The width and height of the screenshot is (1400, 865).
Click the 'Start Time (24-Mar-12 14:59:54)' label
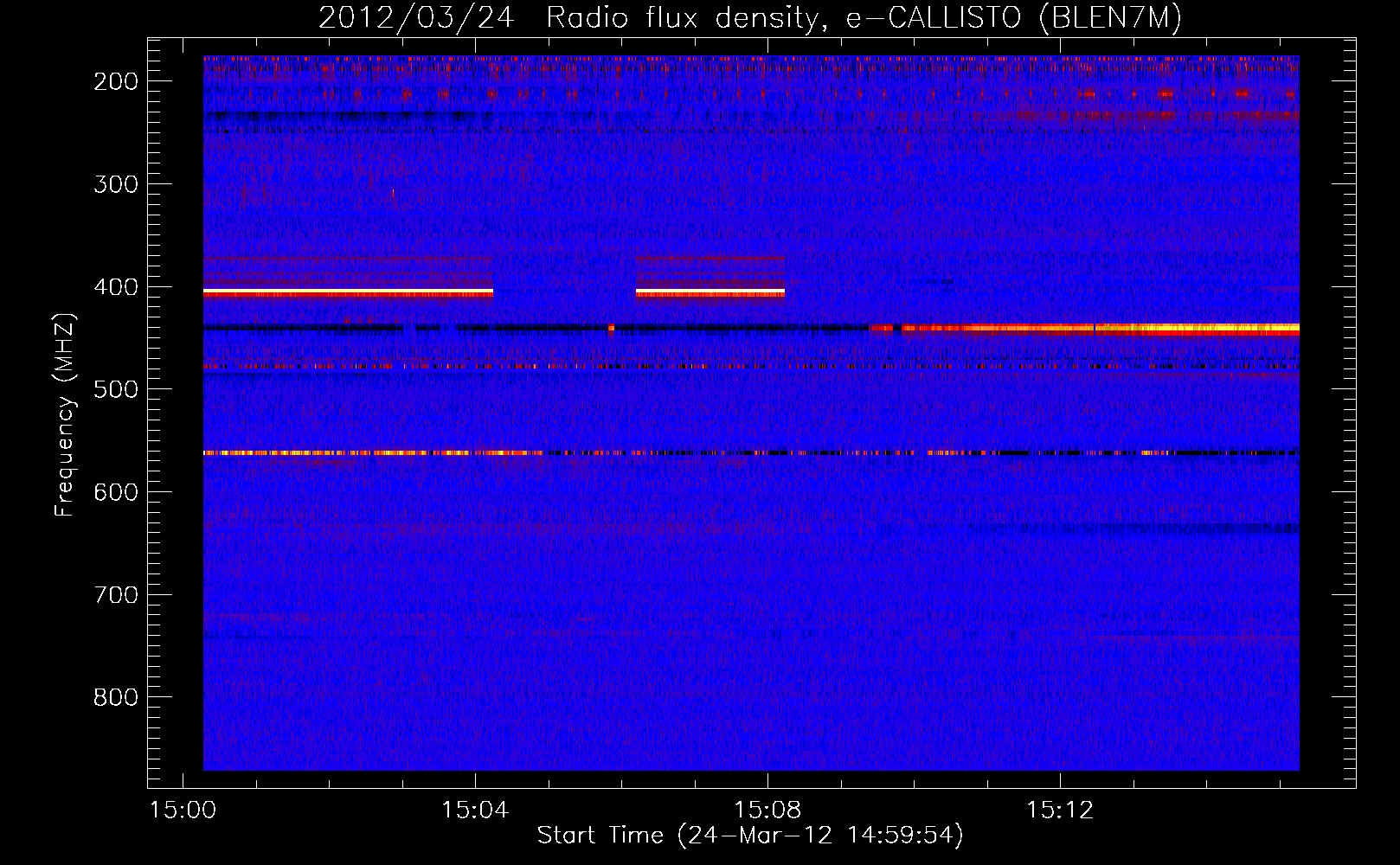click(750, 836)
